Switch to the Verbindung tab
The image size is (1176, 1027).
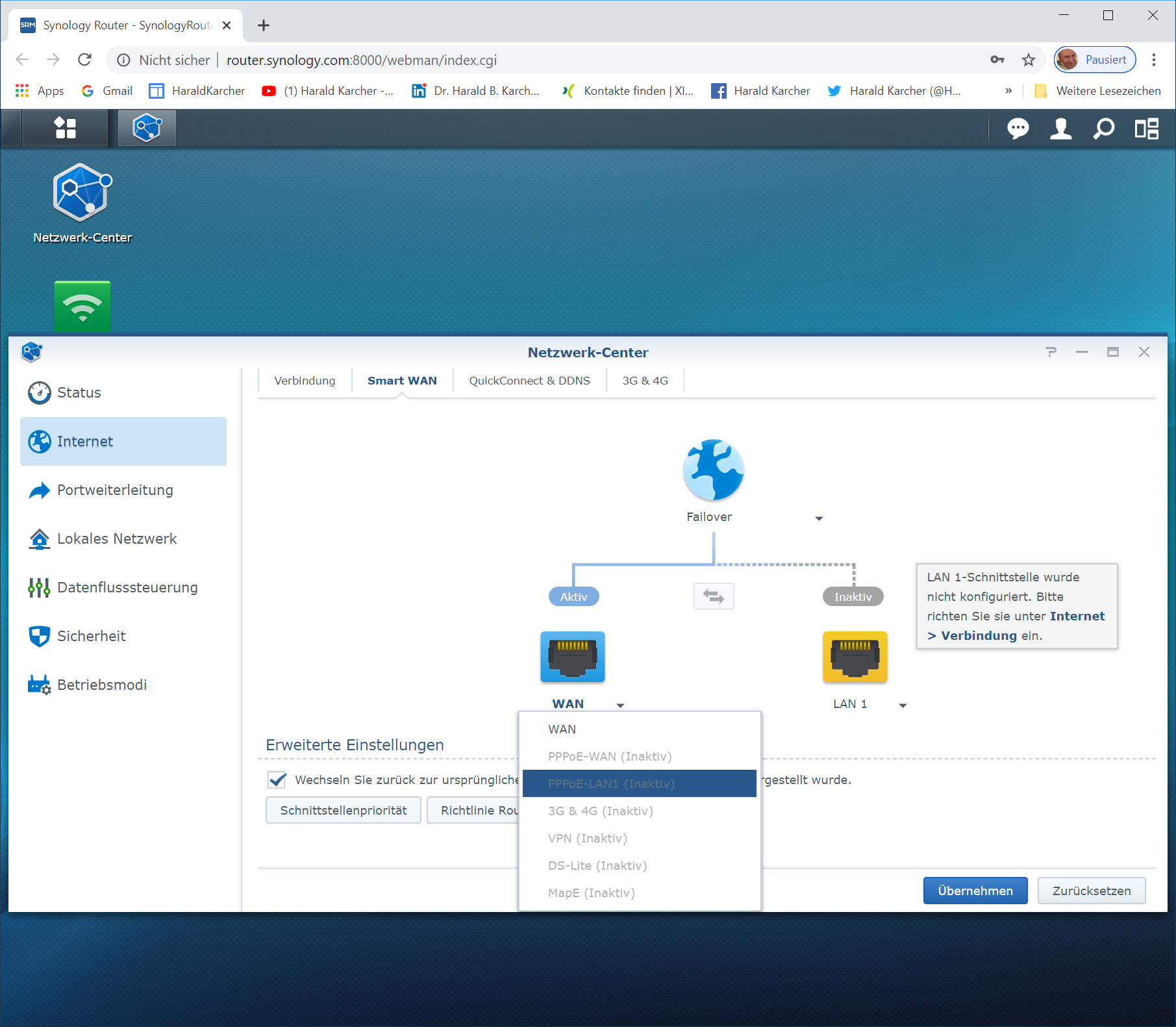[x=305, y=381]
